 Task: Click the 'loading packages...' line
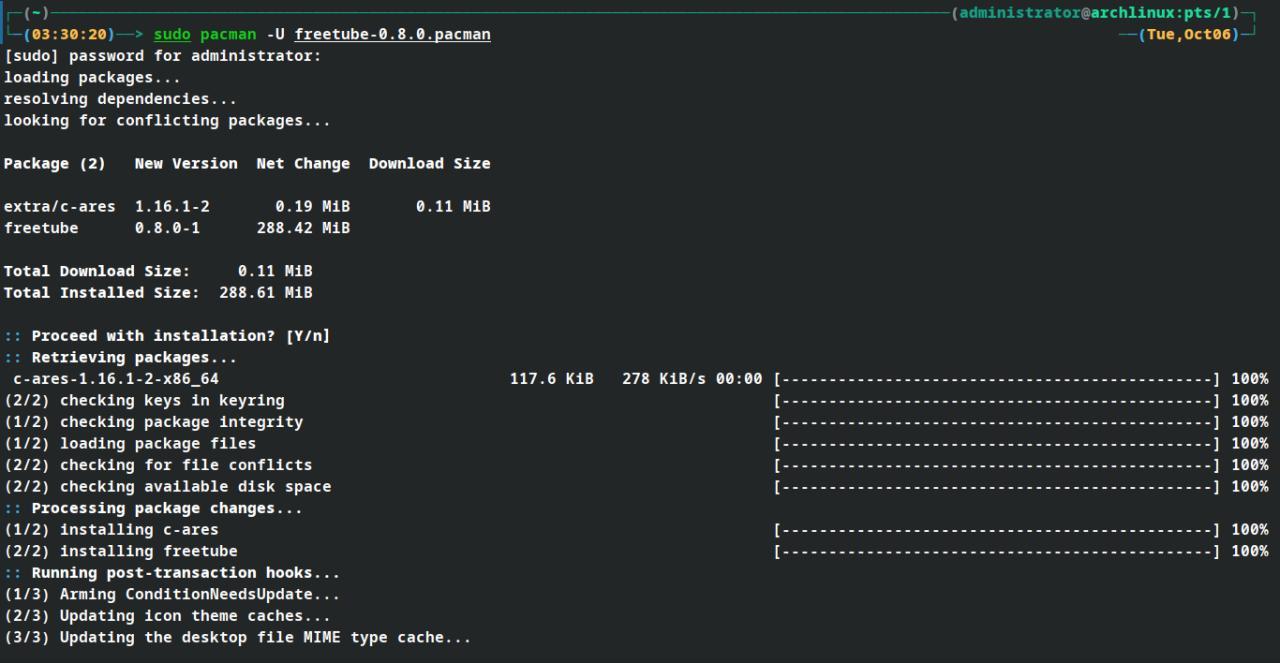point(93,78)
